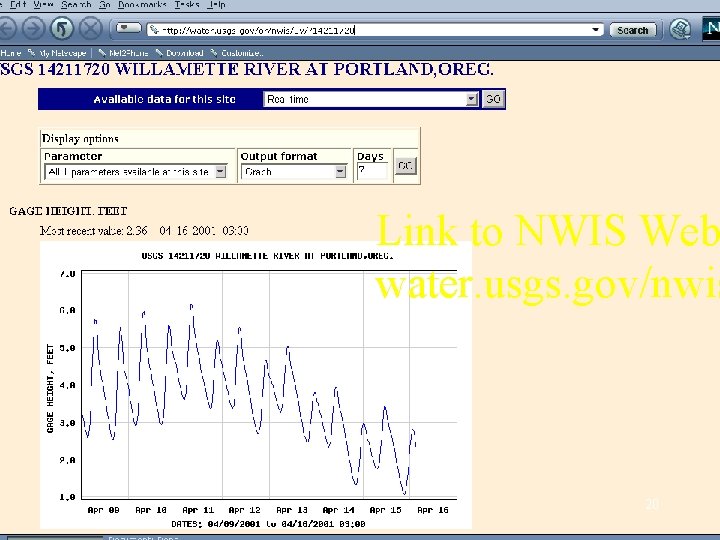Click the Customize toolbar link
This screenshot has height=540, width=720.
tap(237, 53)
